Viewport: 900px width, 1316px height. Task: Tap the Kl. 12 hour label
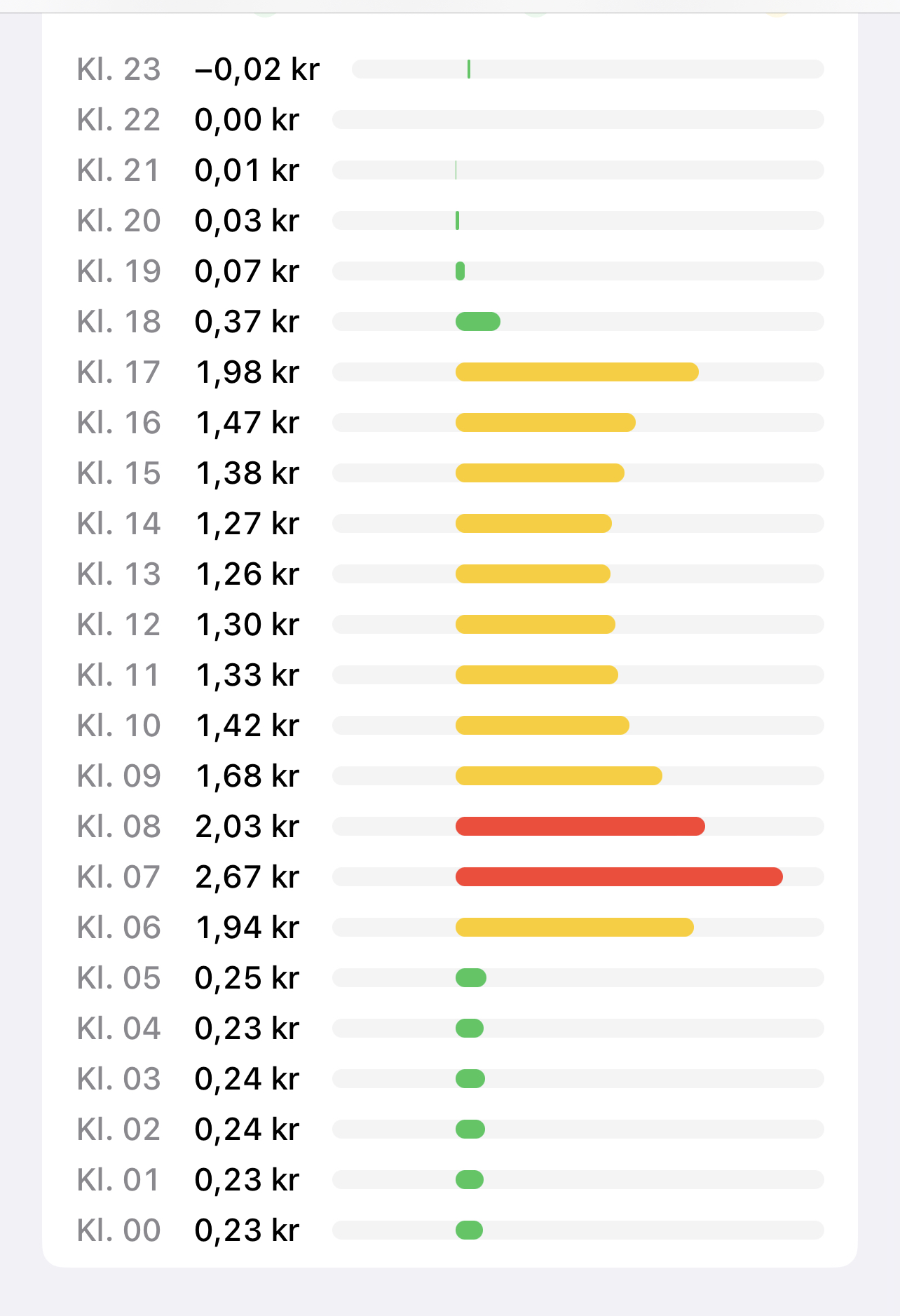pyautogui.click(x=118, y=625)
